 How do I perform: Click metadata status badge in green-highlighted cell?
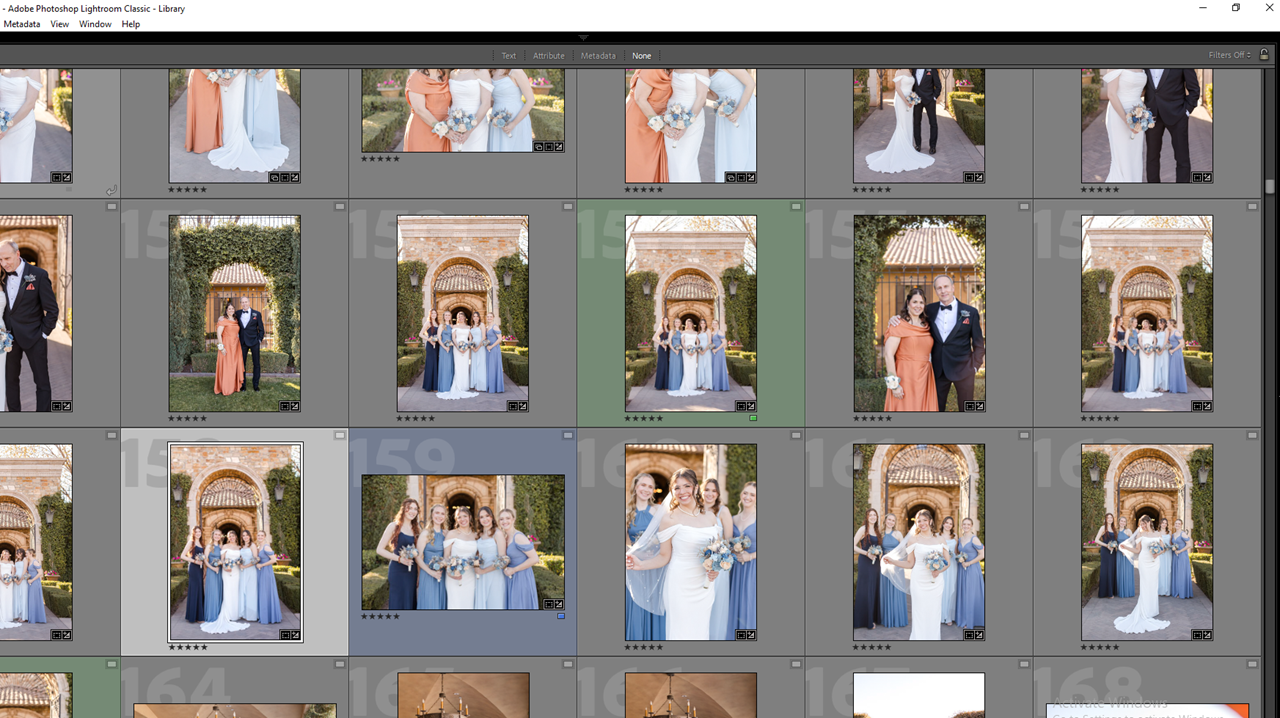[796, 207]
